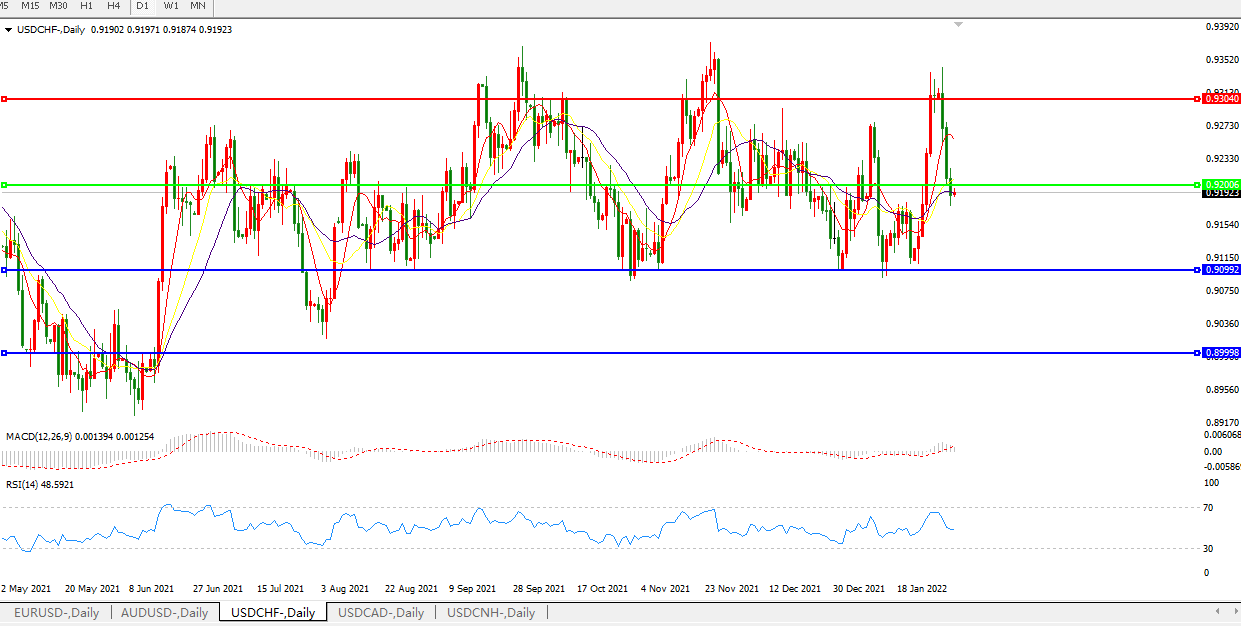Open the USDCHF chart title dropdown arrow
The image size is (1241, 626).
pos(9,30)
